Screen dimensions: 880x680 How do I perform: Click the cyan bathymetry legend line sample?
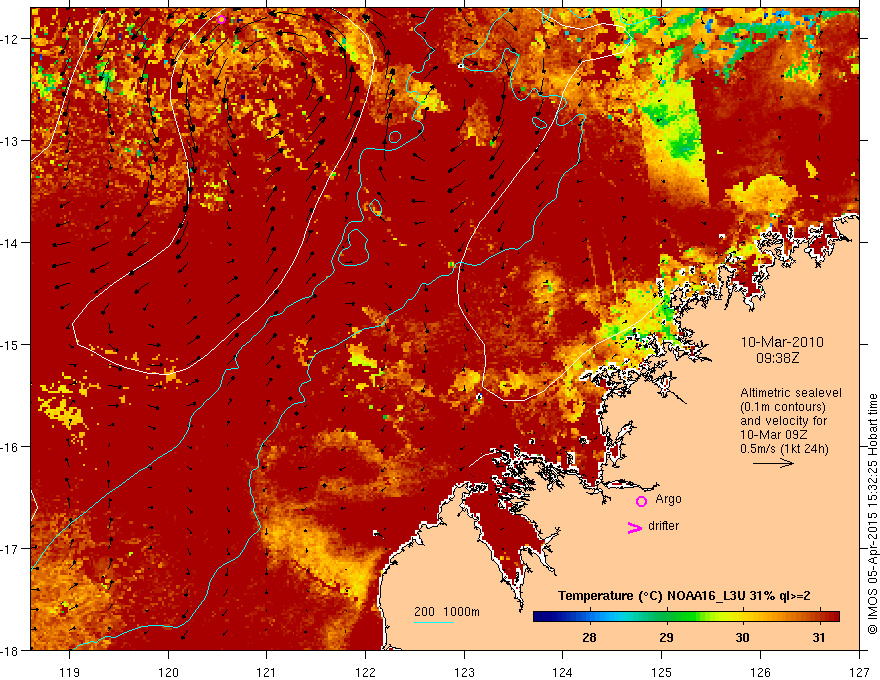tap(434, 622)
